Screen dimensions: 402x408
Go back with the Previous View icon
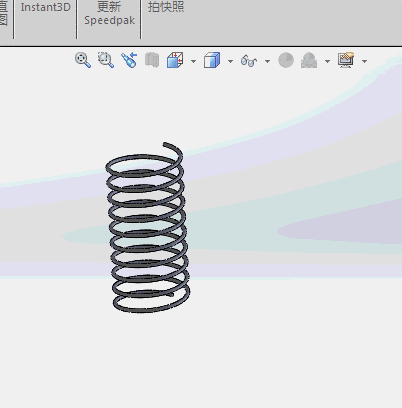tap(129, 60)
